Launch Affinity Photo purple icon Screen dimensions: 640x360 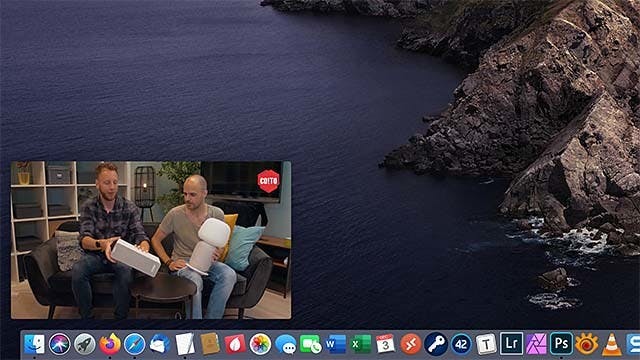[x=536, y=344]
